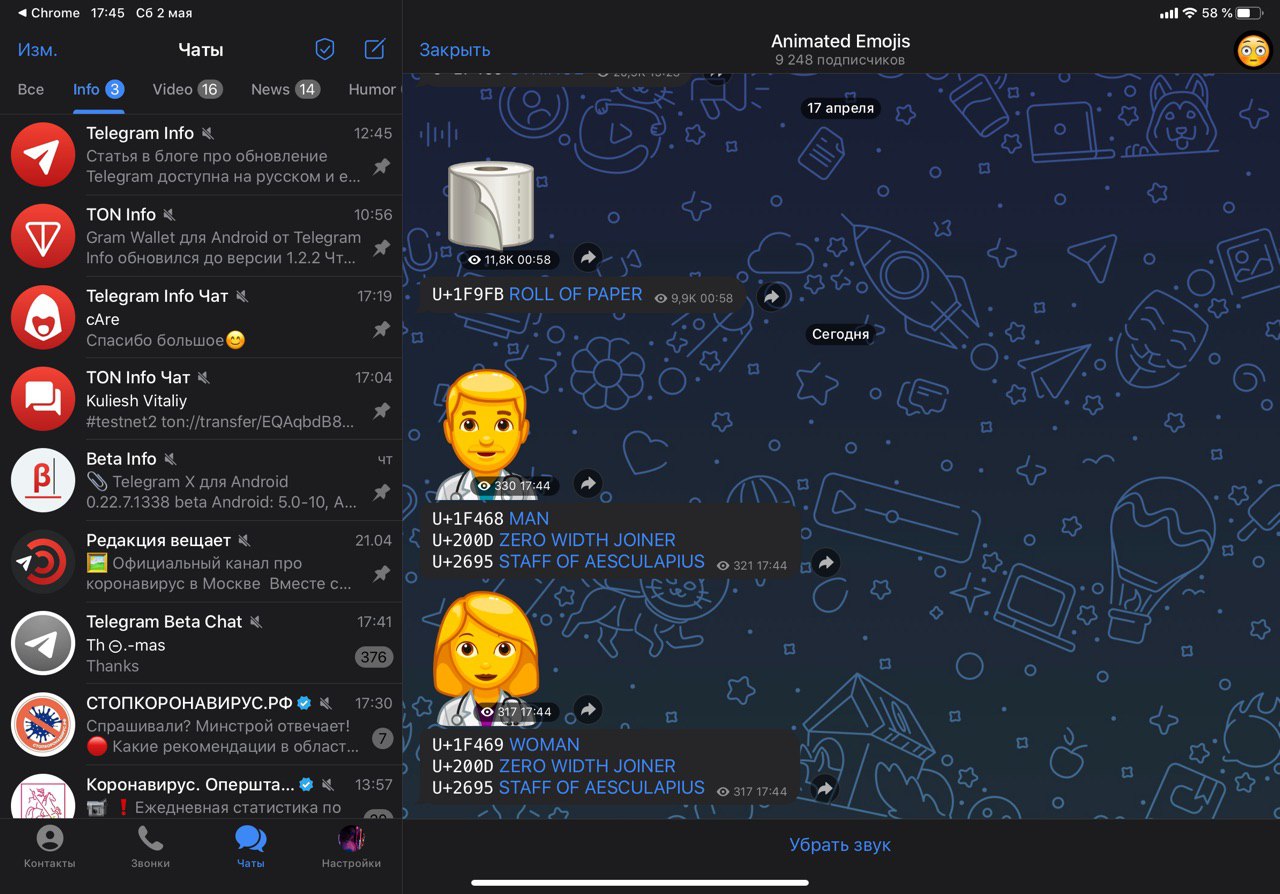Viewport: 1280px width, 894px height.
Task: Forward the U+1F468 MAN message
Action: (825, 563)
